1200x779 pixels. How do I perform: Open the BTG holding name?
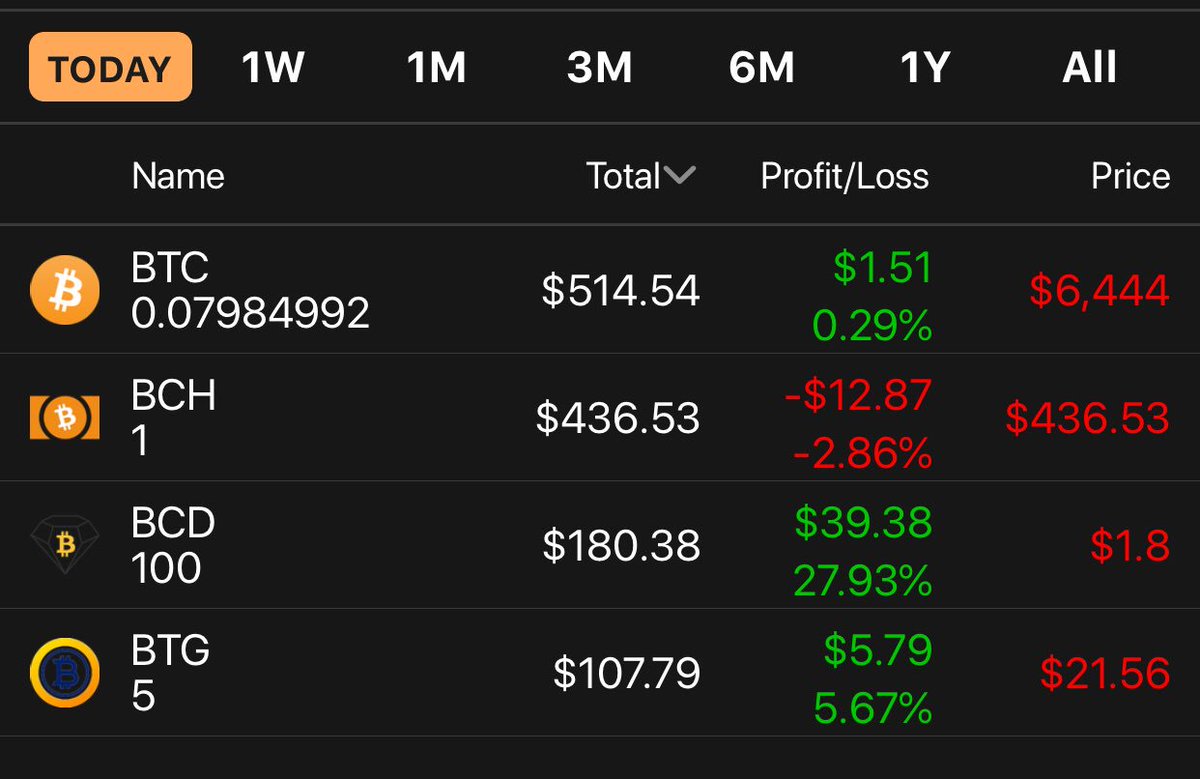(x=171, y=651)
